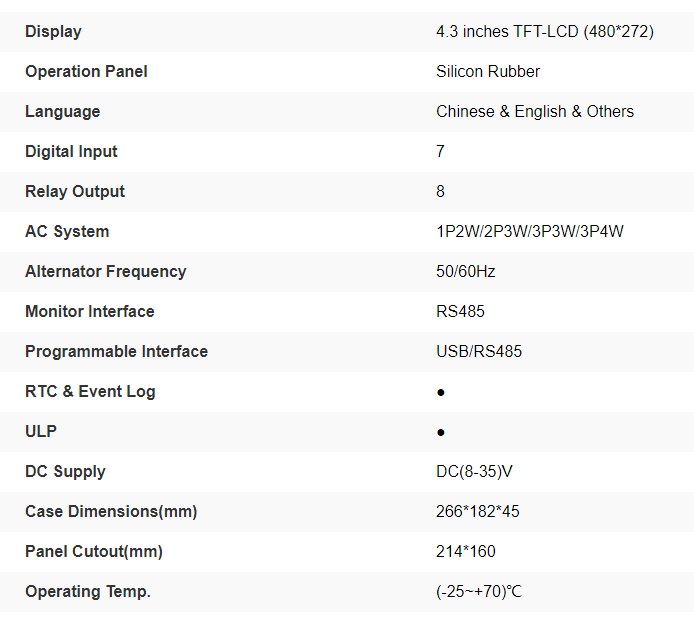Click the Digital Input label

(71, 152)
